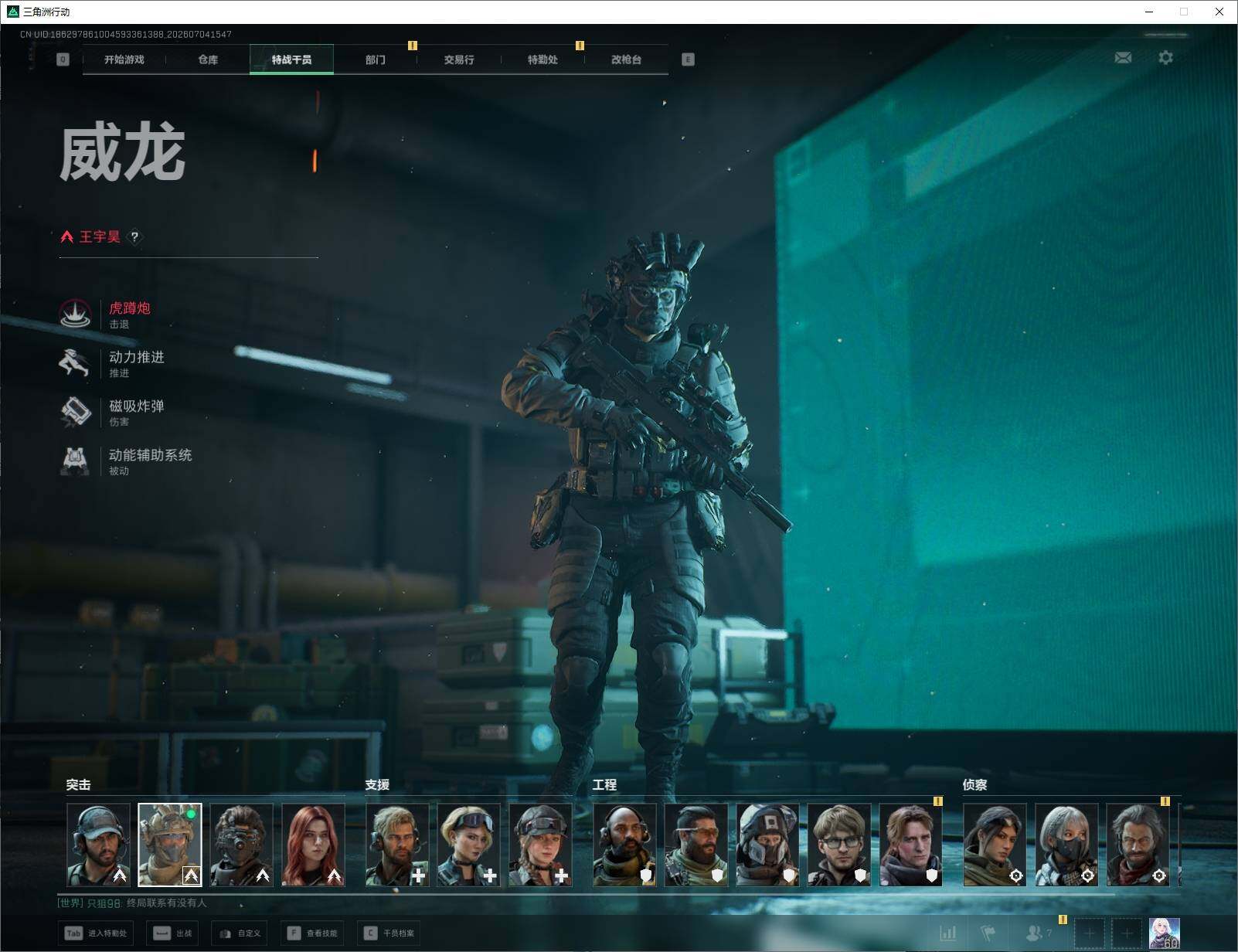Click the world chat message line
The width and height of the screenshot is (1238, 952).
pyautogui.click(x=132, y=903)
